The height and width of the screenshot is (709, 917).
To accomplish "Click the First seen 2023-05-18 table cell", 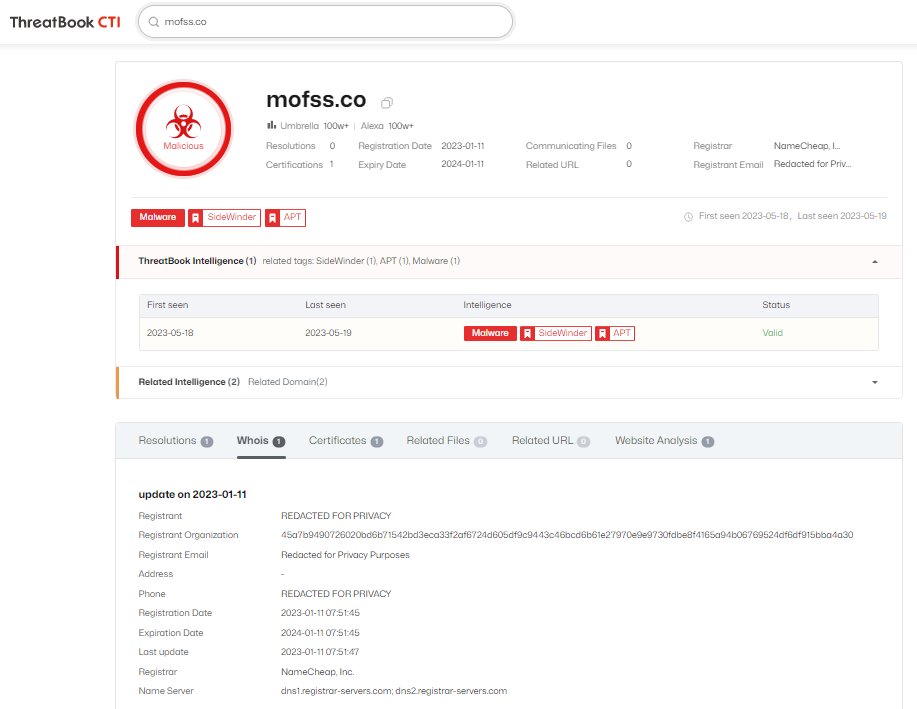I will (170, 333).
